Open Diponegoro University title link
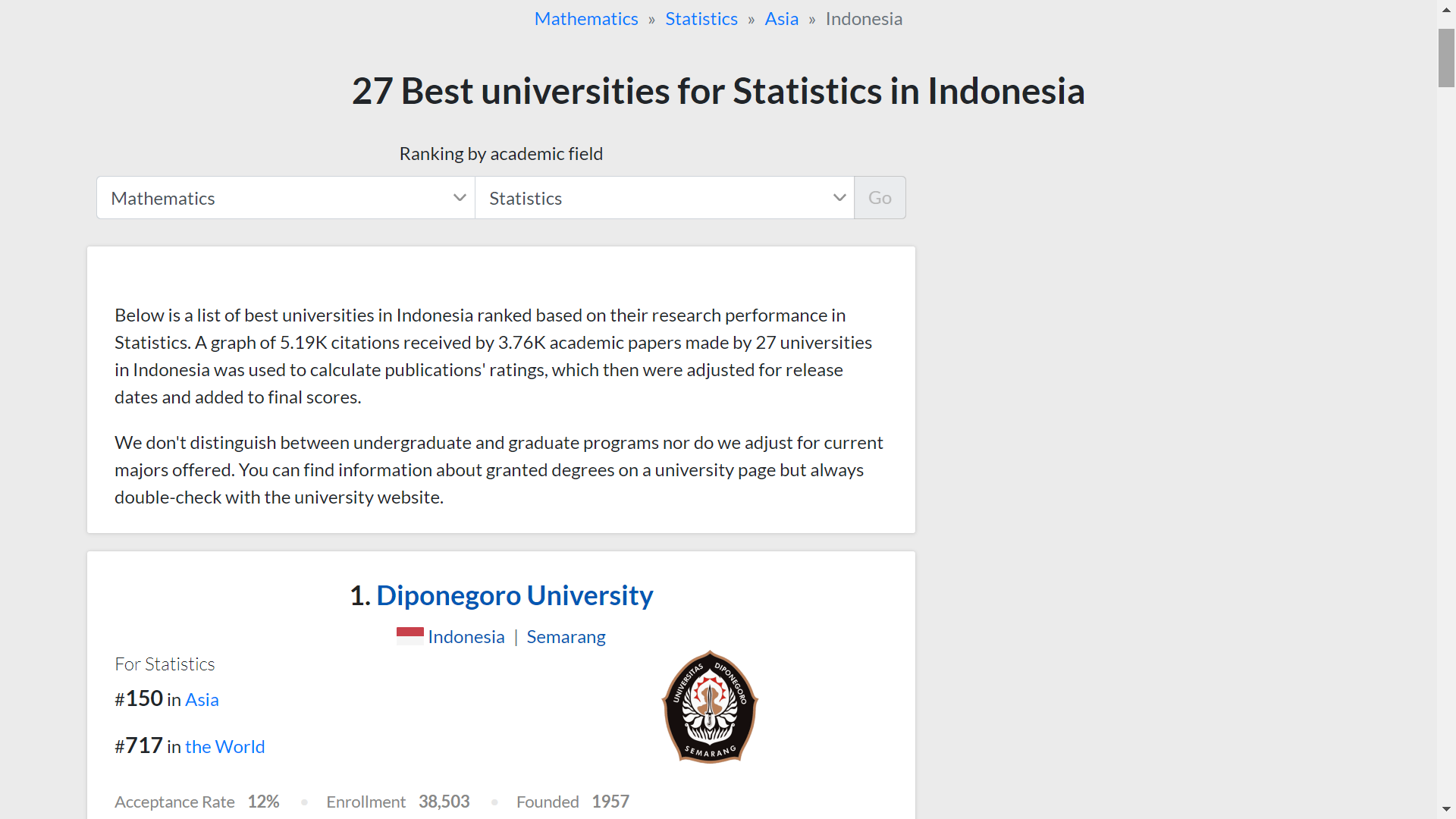The width and height of the screenshot is (1456, 819). pyautogui.click(x=514, y=595)
